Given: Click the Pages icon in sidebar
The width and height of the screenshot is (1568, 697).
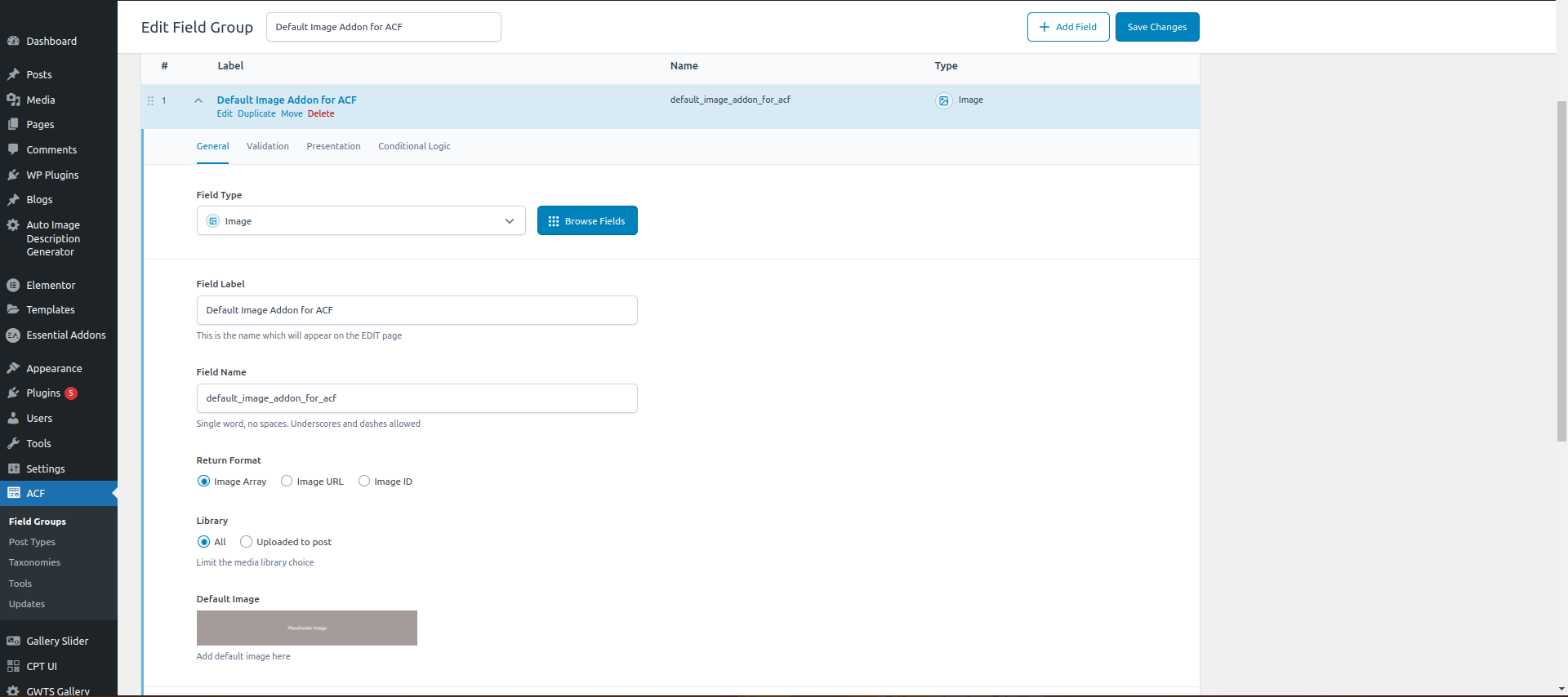Looking at the screenshot, I should tap(13, 124).
